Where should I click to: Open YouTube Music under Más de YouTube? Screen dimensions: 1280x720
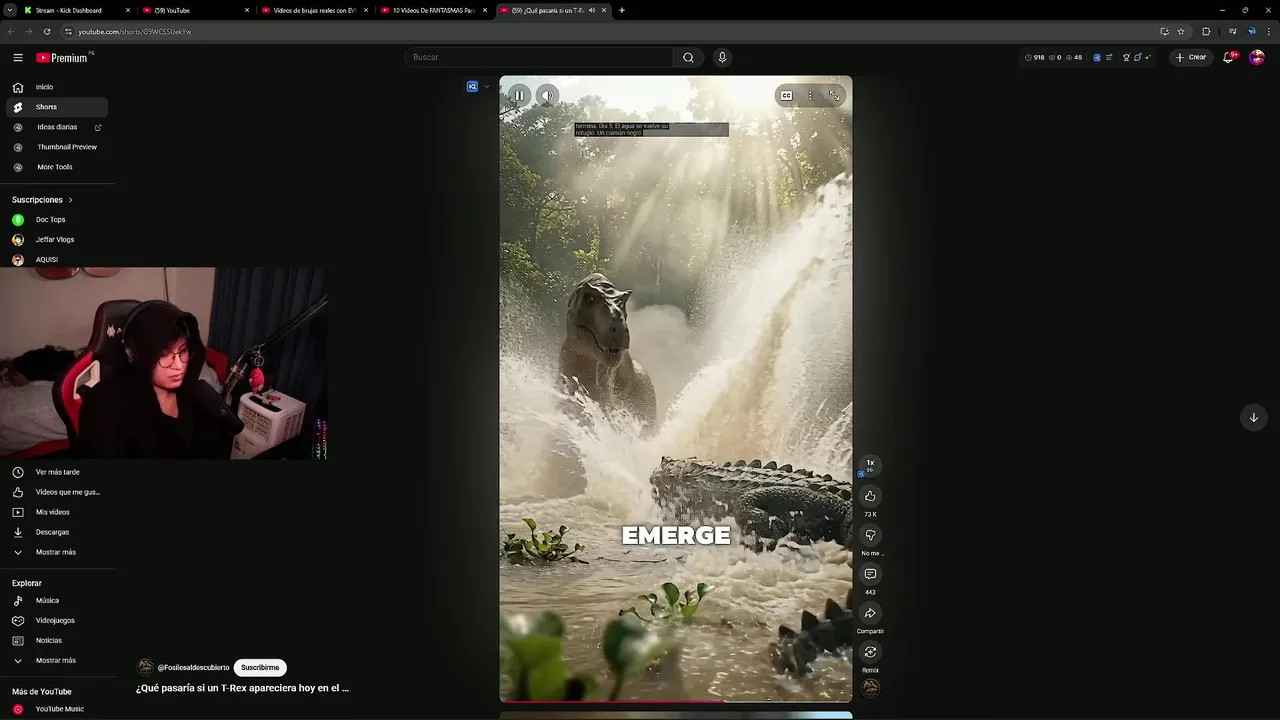click(x=57, y=709)
